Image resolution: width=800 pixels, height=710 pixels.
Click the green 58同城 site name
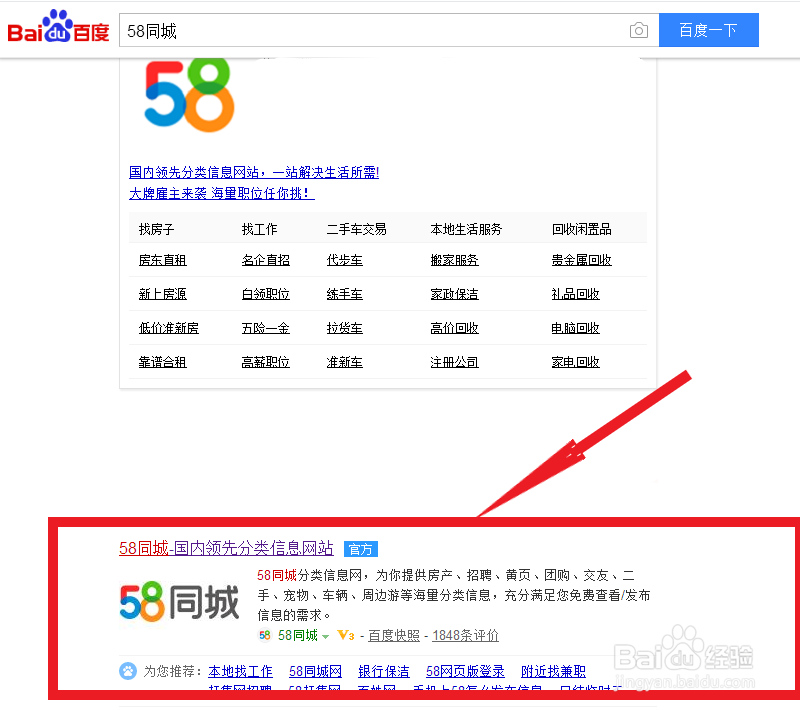coord(298,636)
